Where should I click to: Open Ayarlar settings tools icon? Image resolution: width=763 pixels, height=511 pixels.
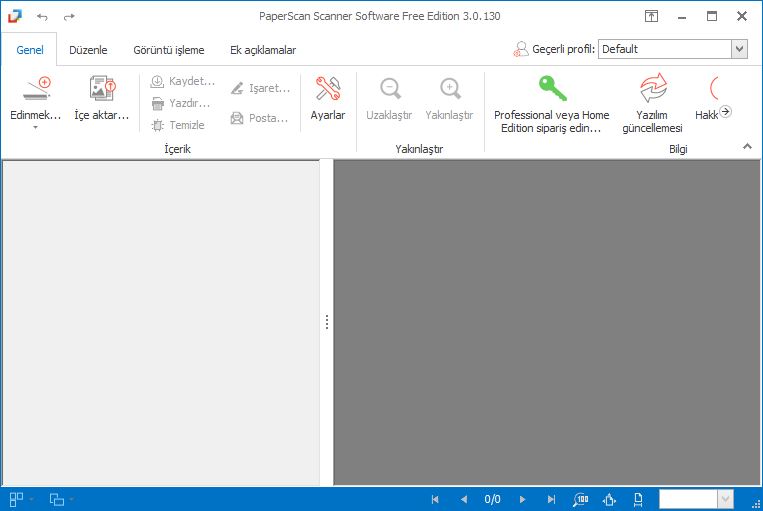[x=328, y=88]
